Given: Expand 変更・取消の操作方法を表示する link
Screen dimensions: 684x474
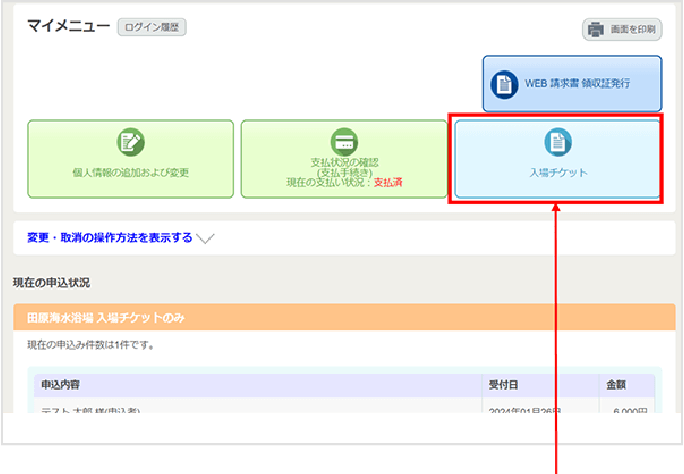Looking at the screenshot, I should click(110, 238).
